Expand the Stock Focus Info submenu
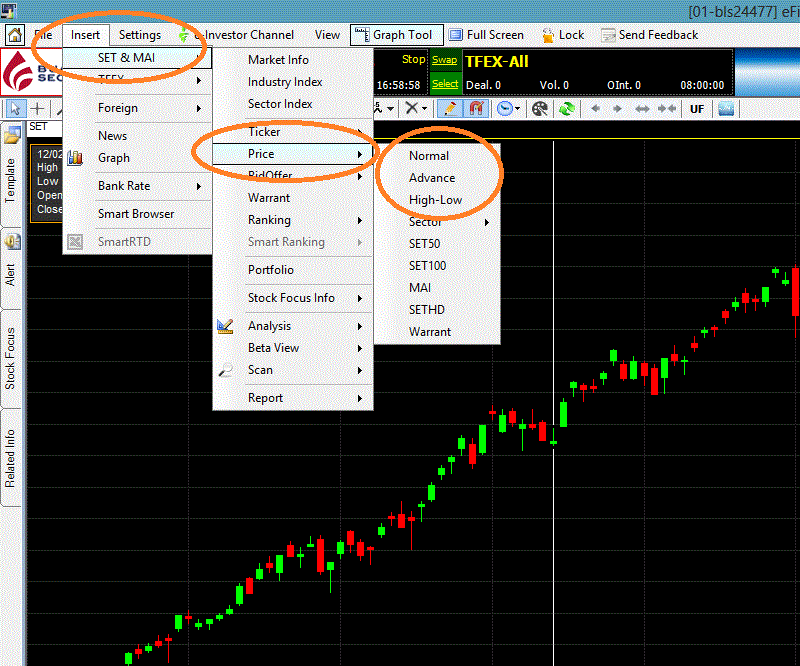This screenshot has width=800, height=666. tap(293, 298)
